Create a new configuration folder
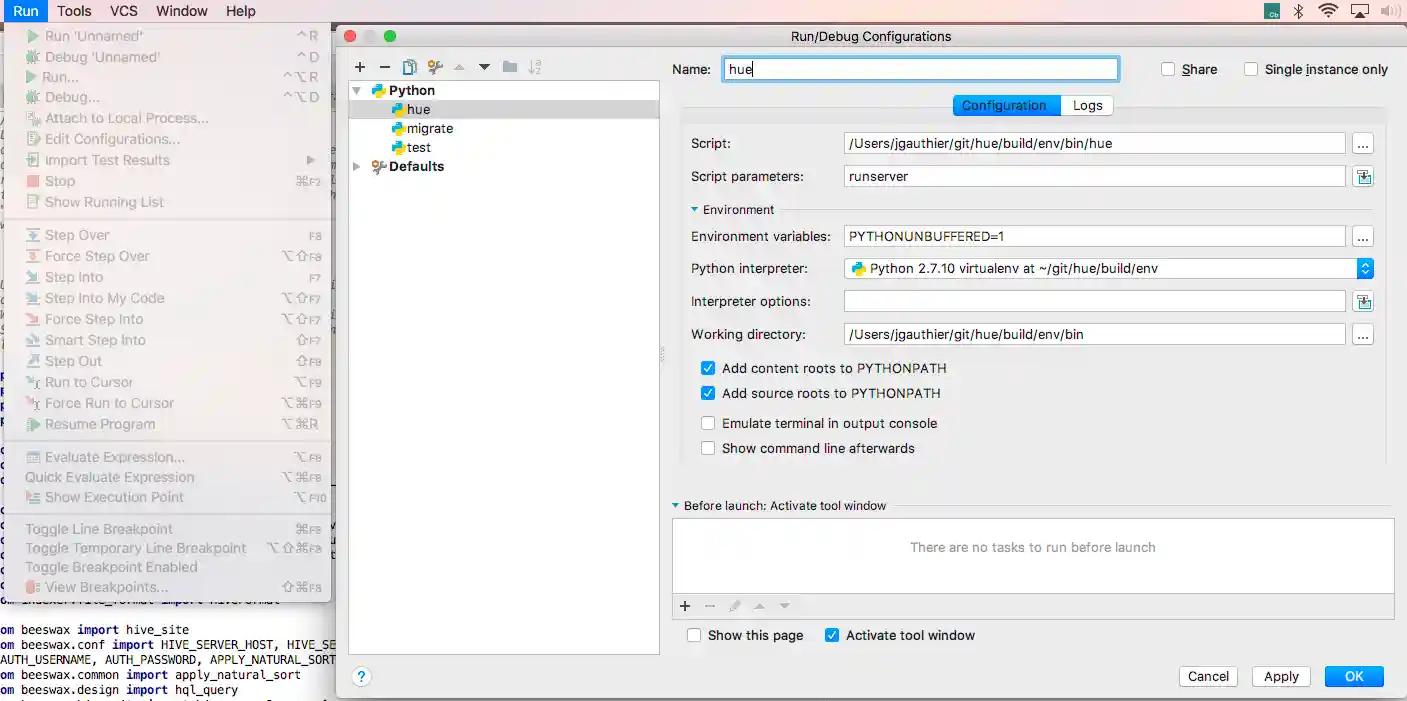Screen dimensions: 1407x701 tap(509, 67)
